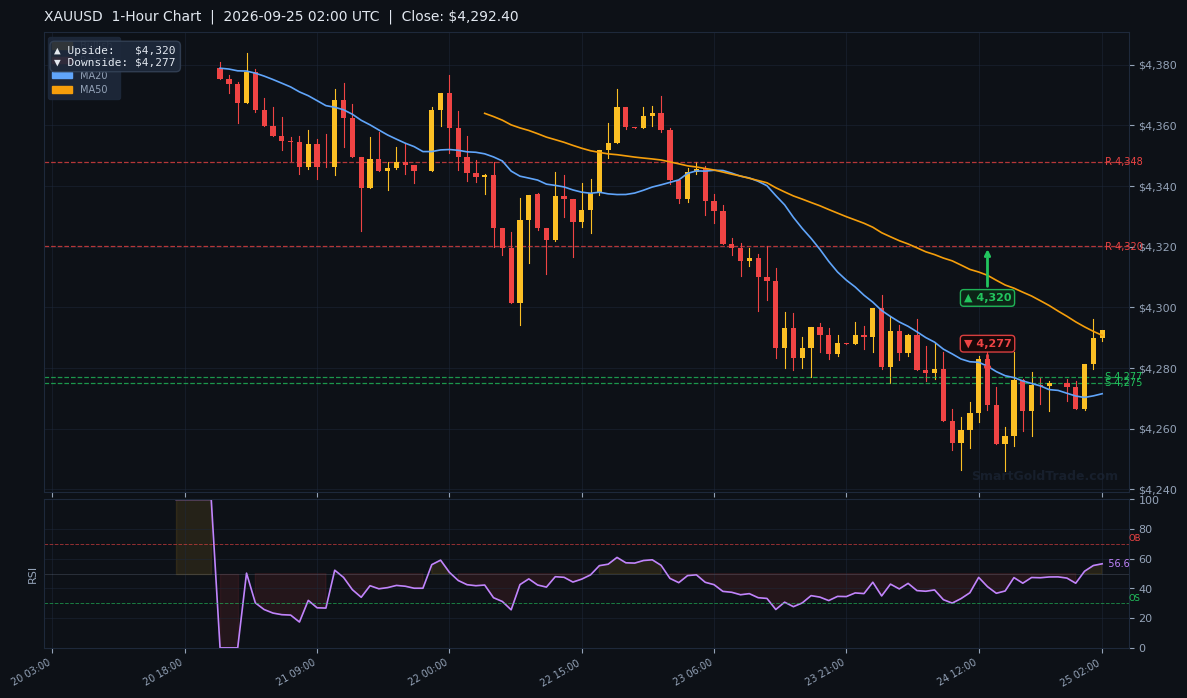1187x698 pixels.
Task: Click the '23 21:00' time axis label
Action: [826, 671]
